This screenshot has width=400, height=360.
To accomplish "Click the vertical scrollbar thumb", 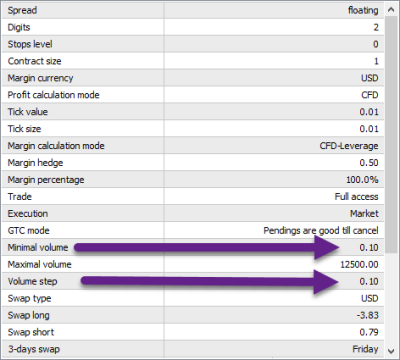I will click(x=391, y=135).
